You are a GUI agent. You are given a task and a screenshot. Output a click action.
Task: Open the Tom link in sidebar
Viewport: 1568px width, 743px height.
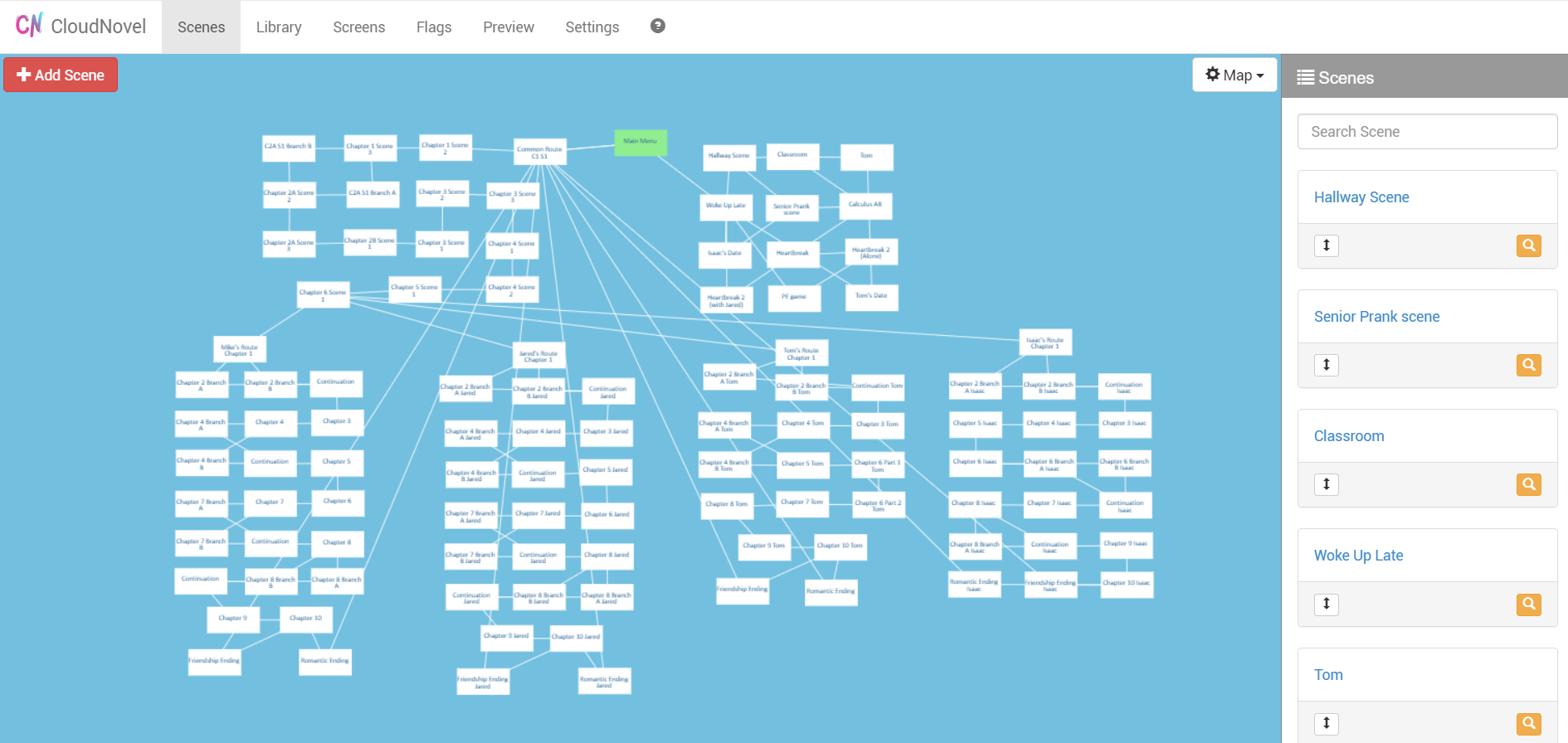click(1328, 675)
